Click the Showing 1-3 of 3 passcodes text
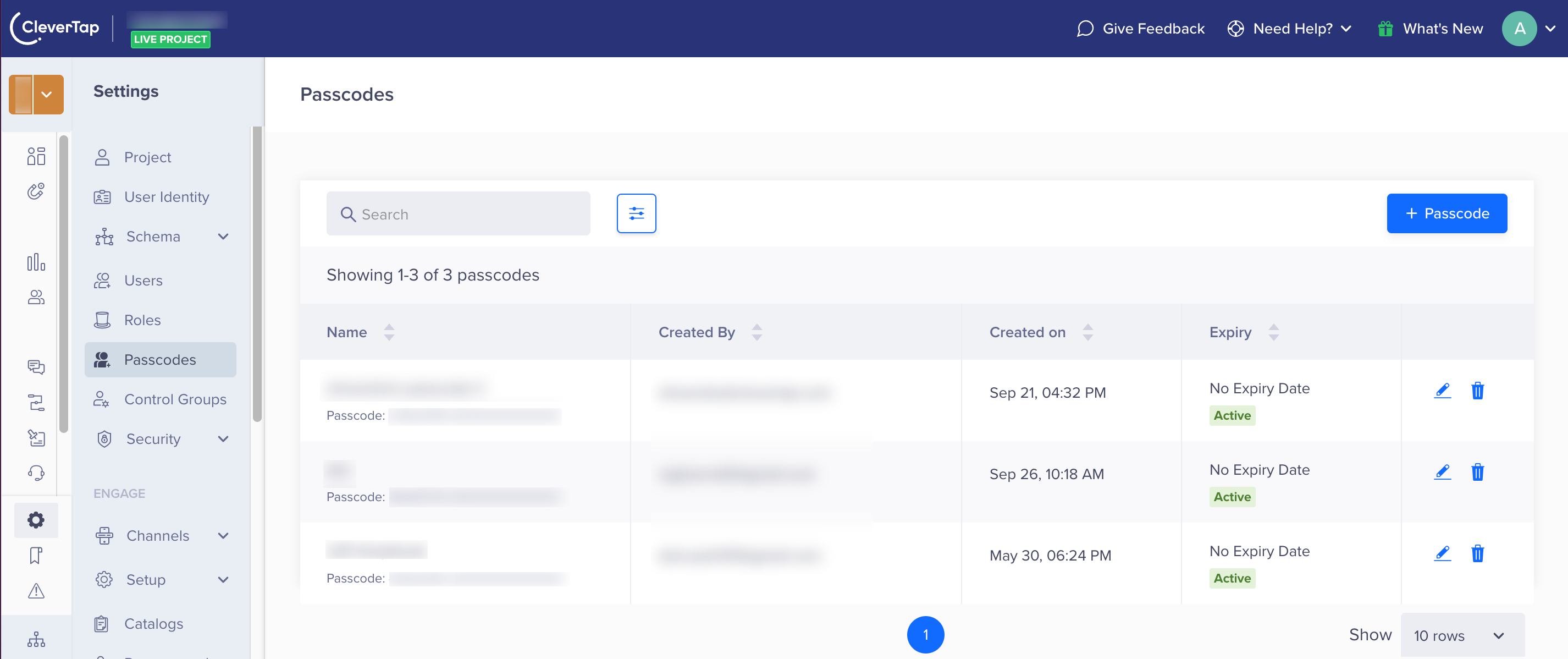The height and width of the screenshot is (659, 1568). click(433, 274)
